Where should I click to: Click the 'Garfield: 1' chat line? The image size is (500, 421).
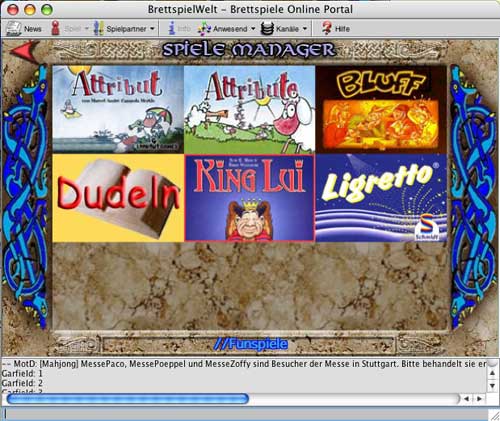pyautogui.click(x=22, y=373)
